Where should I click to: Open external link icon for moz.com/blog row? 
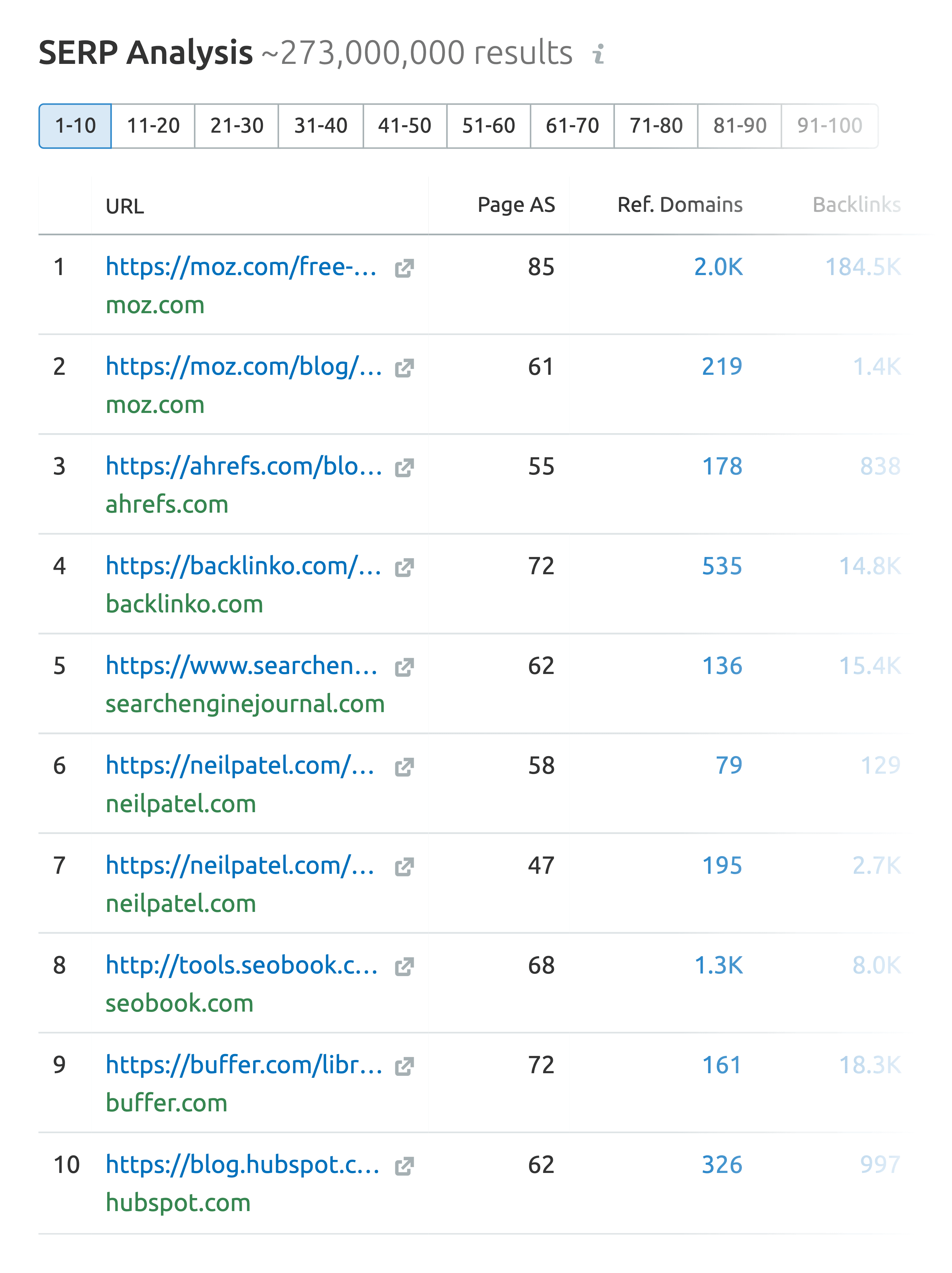(x=404, y=368)
